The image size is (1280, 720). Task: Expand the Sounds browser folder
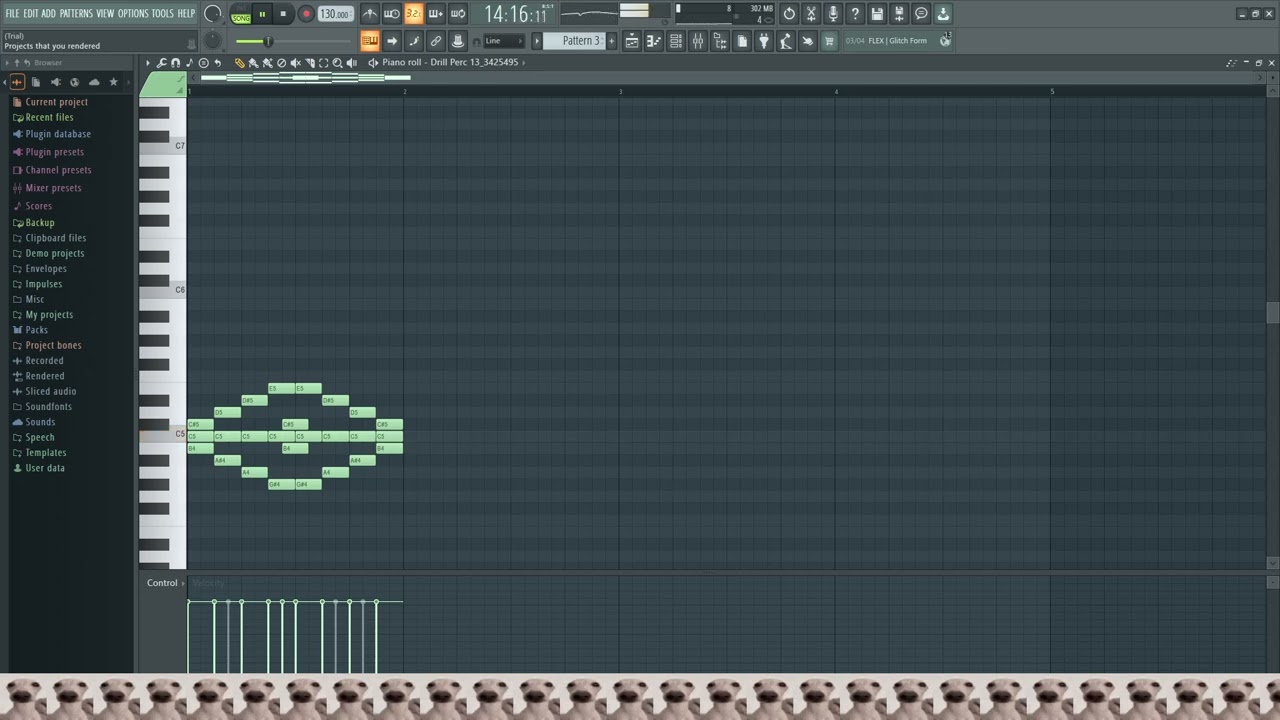pos(40,422)
